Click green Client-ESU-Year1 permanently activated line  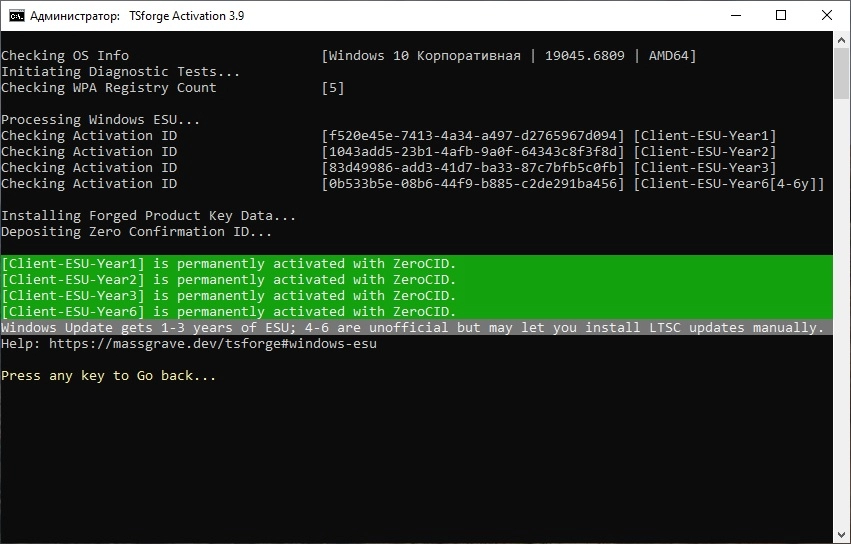[417, 263]
